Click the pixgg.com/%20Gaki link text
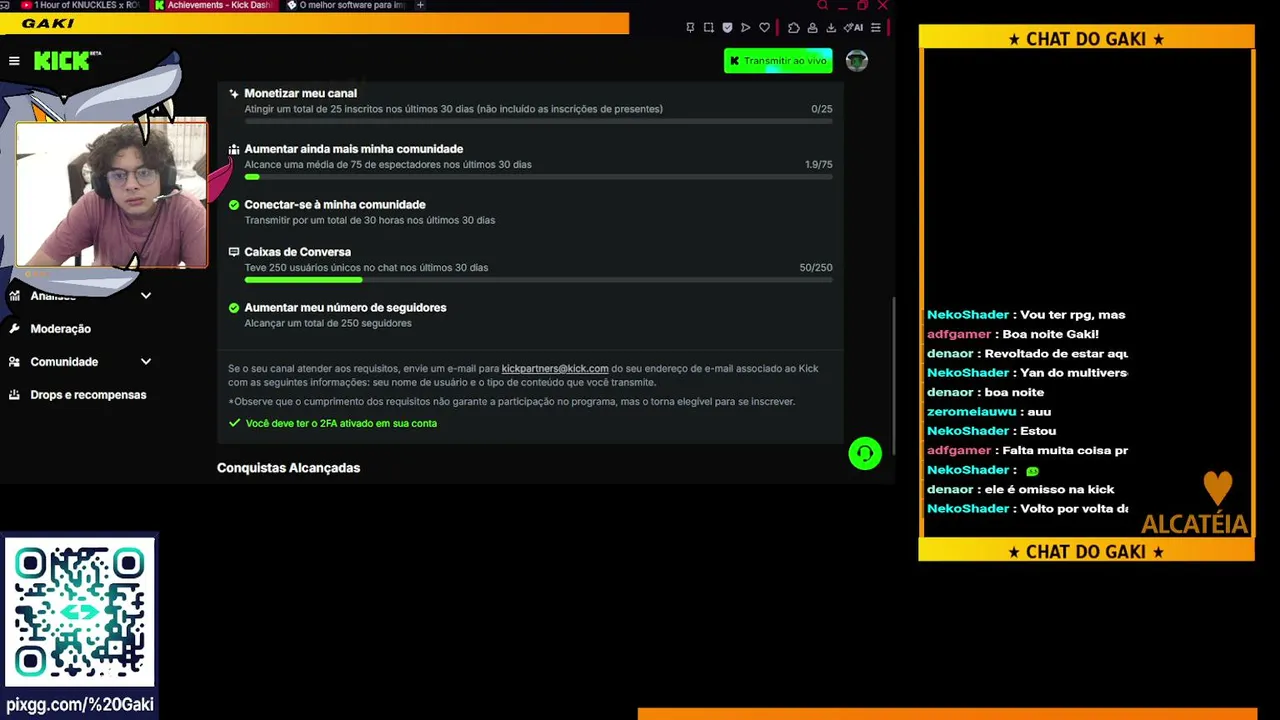The height and width of the screenshot is (720, 1280). 80,704
